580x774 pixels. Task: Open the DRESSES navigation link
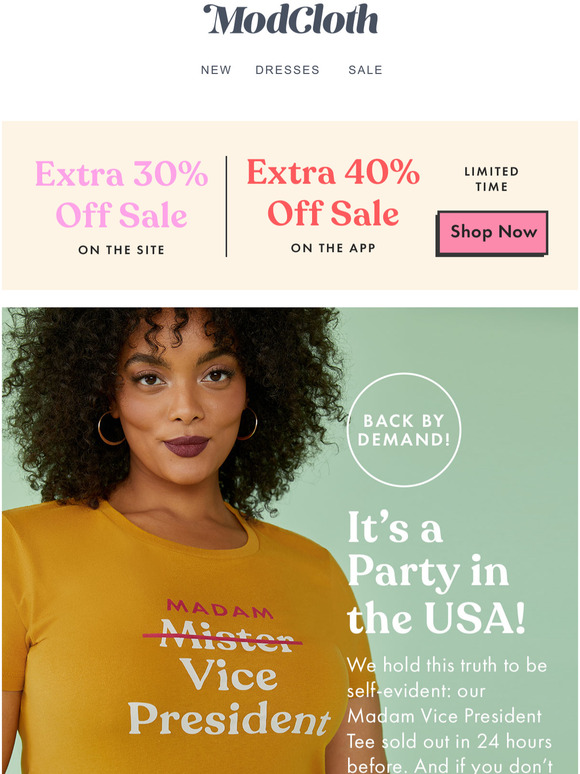click(287, 70)
